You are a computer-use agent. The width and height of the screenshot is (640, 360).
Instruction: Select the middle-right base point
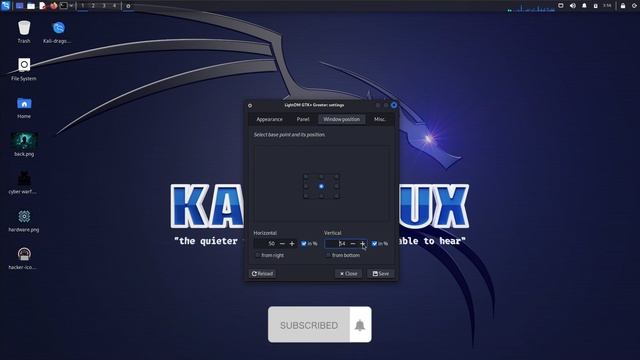tap(336, 186)
